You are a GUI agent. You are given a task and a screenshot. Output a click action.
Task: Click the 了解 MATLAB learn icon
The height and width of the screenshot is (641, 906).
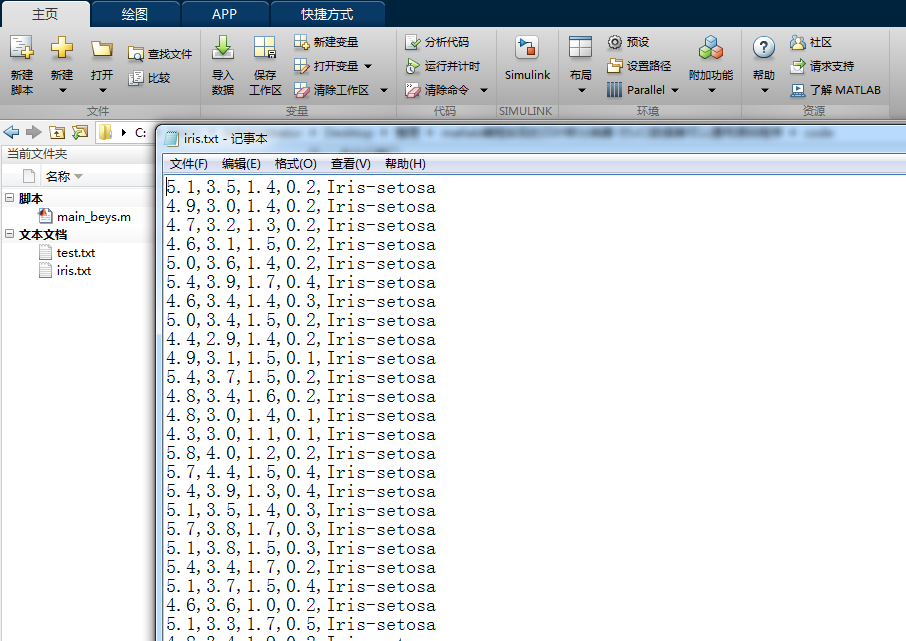pos(798,90)
